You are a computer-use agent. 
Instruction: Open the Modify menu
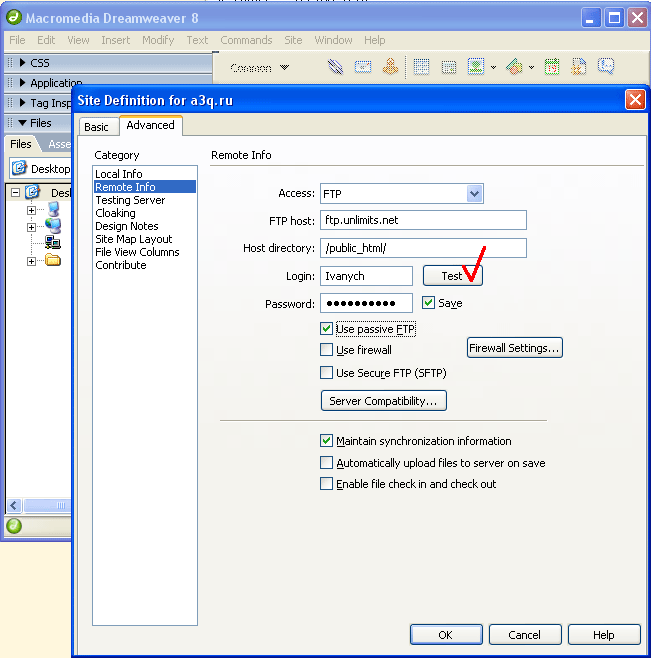coord(158,40)
